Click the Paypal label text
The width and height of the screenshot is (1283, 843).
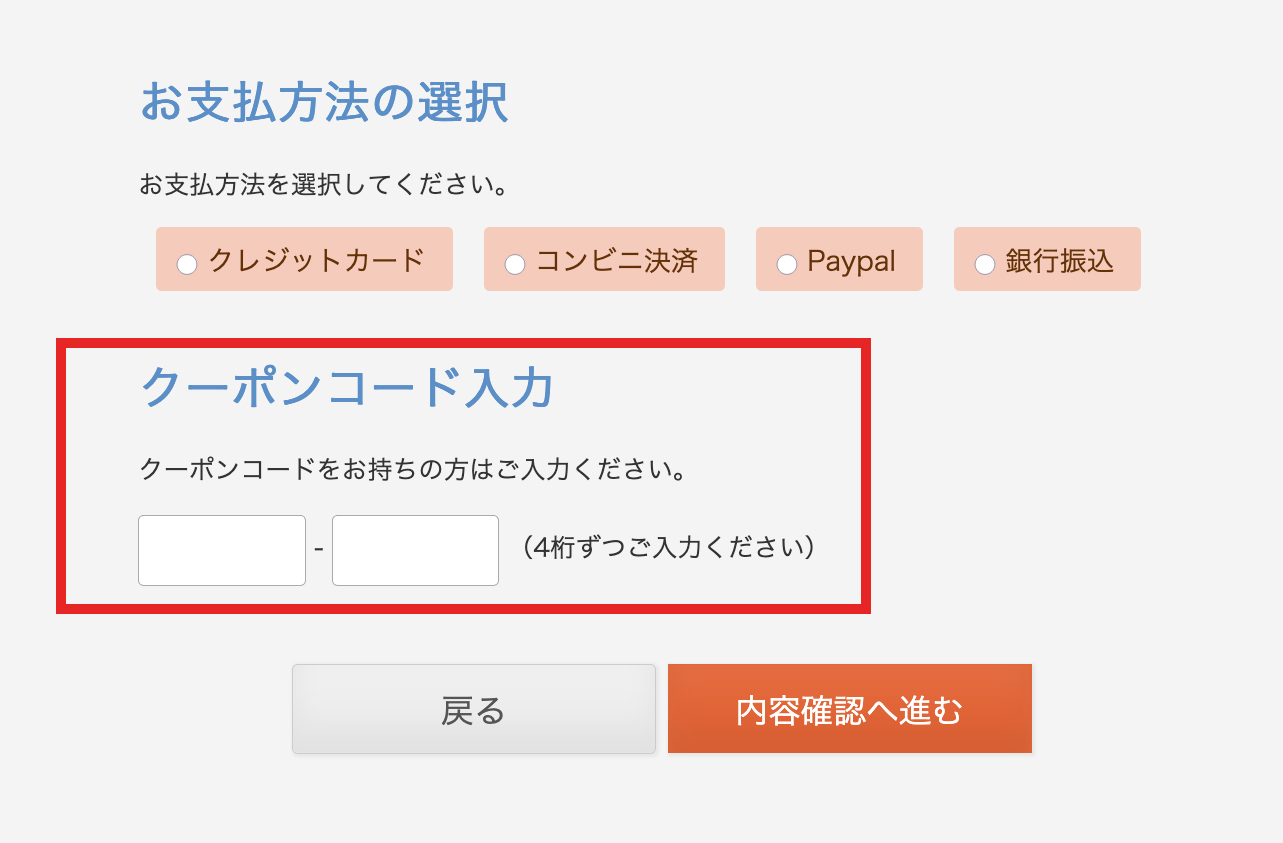851,261
